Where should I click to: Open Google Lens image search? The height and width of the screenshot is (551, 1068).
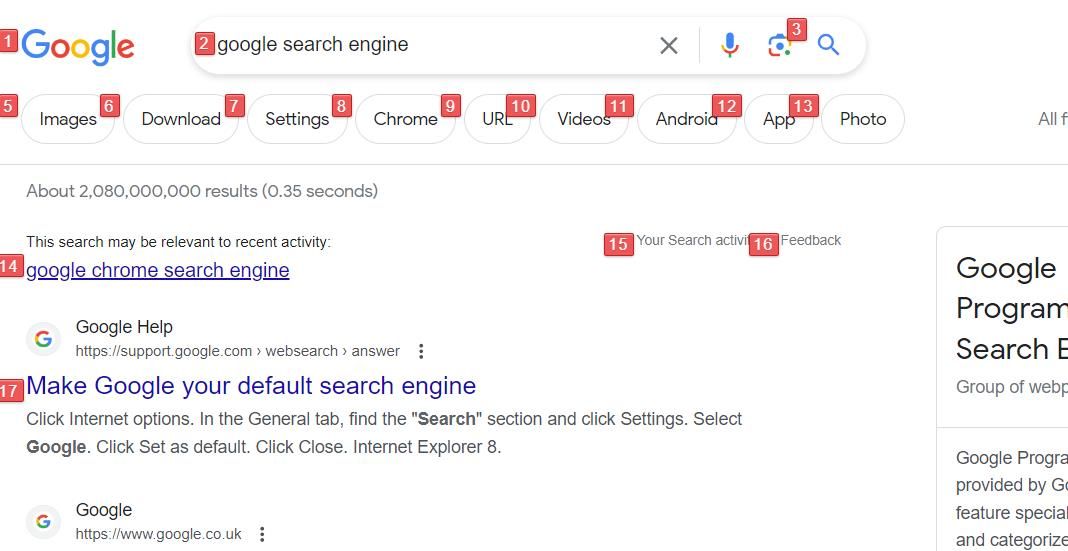(x=779, y=45)
